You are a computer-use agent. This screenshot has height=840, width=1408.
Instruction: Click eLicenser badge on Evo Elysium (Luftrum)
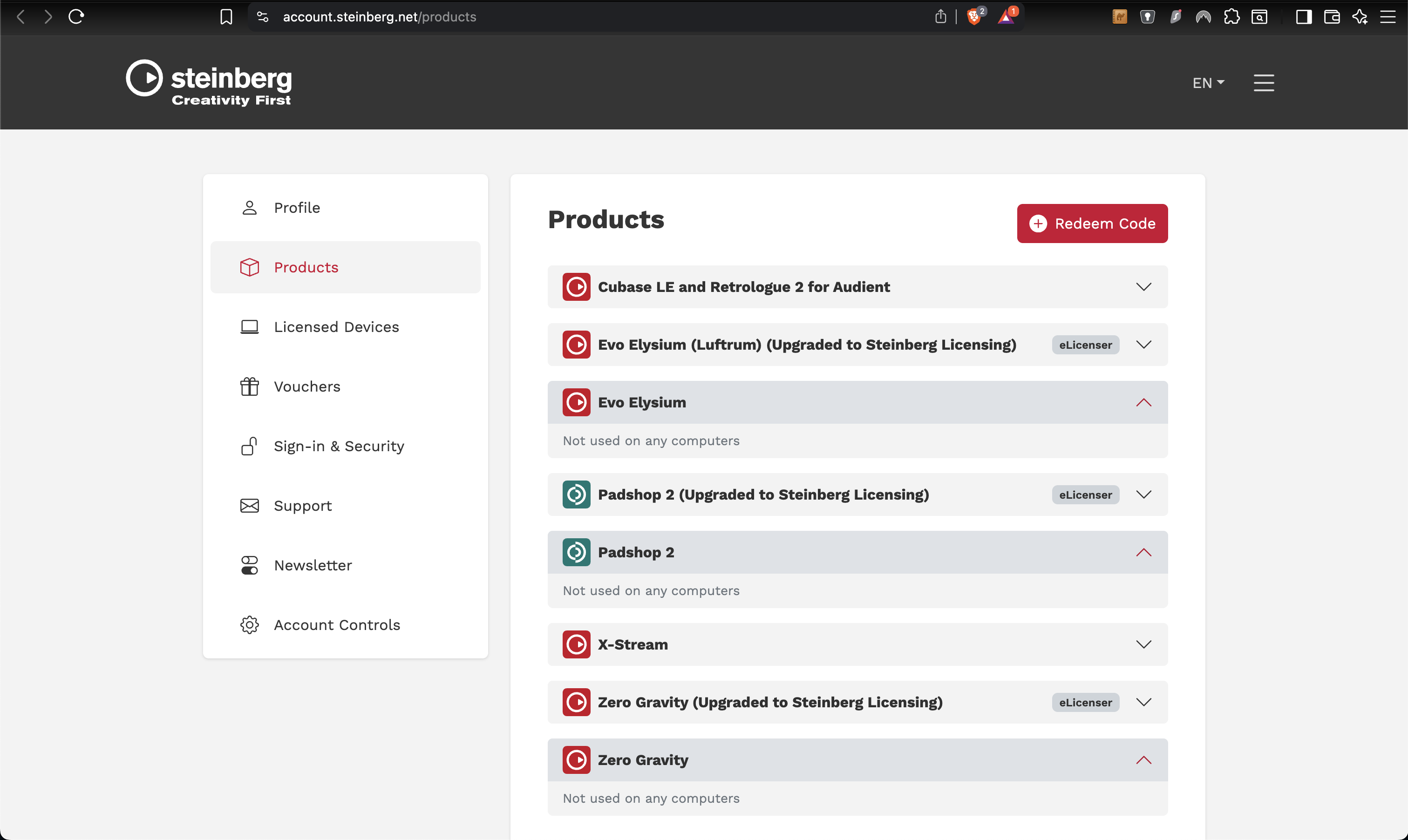1085,345
